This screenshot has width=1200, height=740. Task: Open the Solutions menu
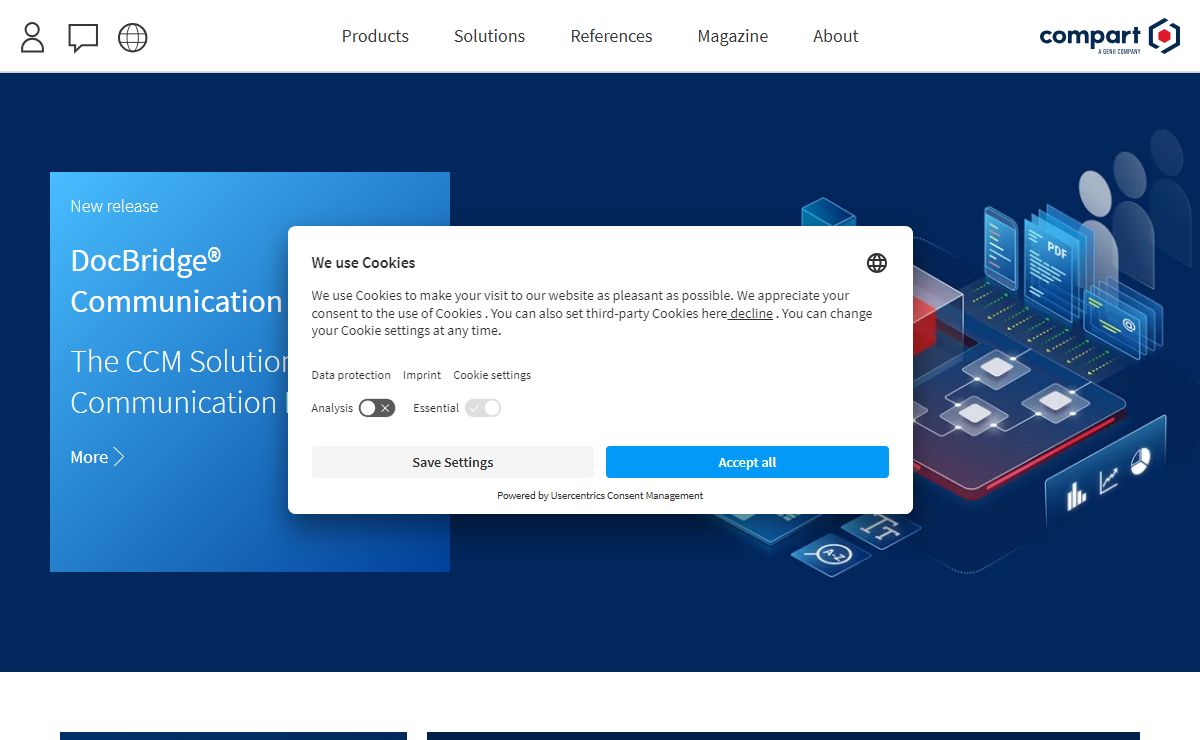[x=489, y=36]
